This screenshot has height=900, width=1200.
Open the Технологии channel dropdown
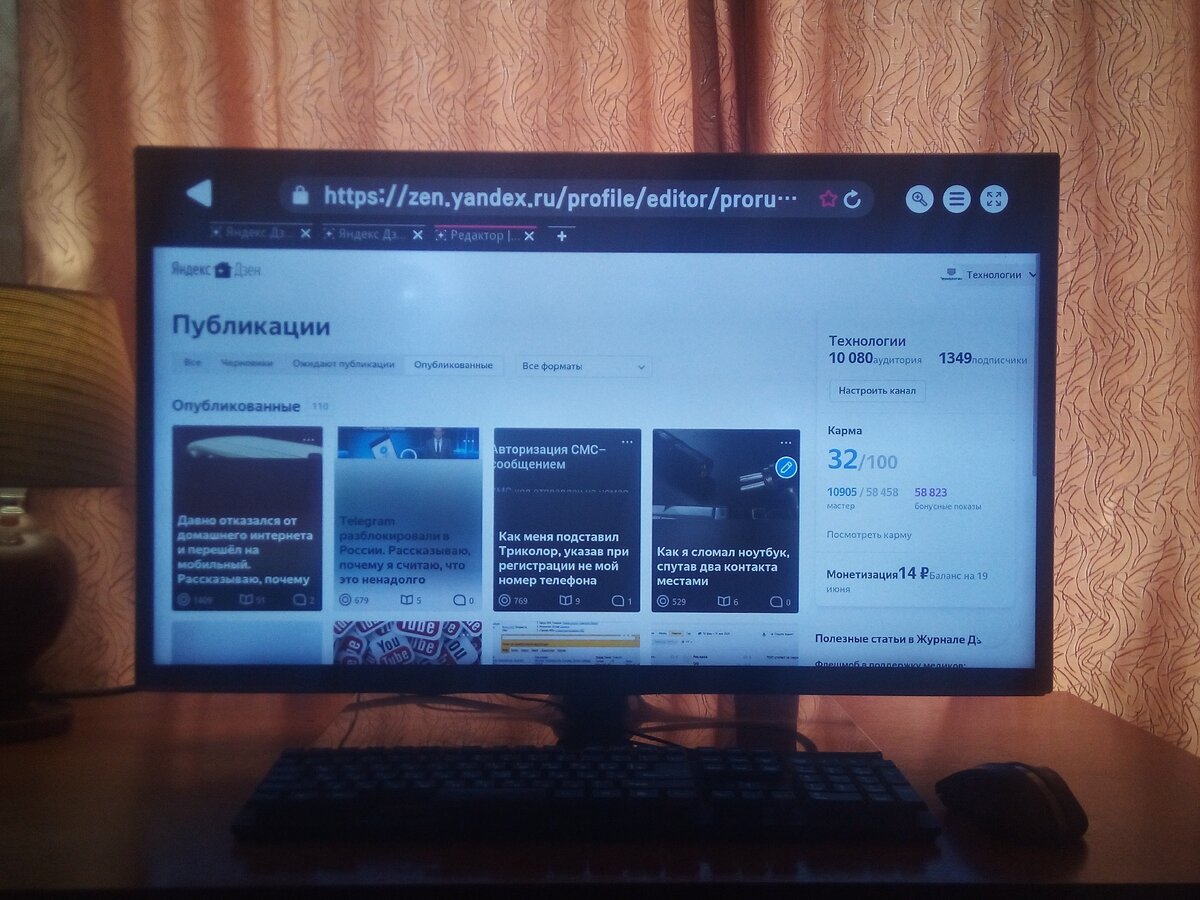[989, 274]
